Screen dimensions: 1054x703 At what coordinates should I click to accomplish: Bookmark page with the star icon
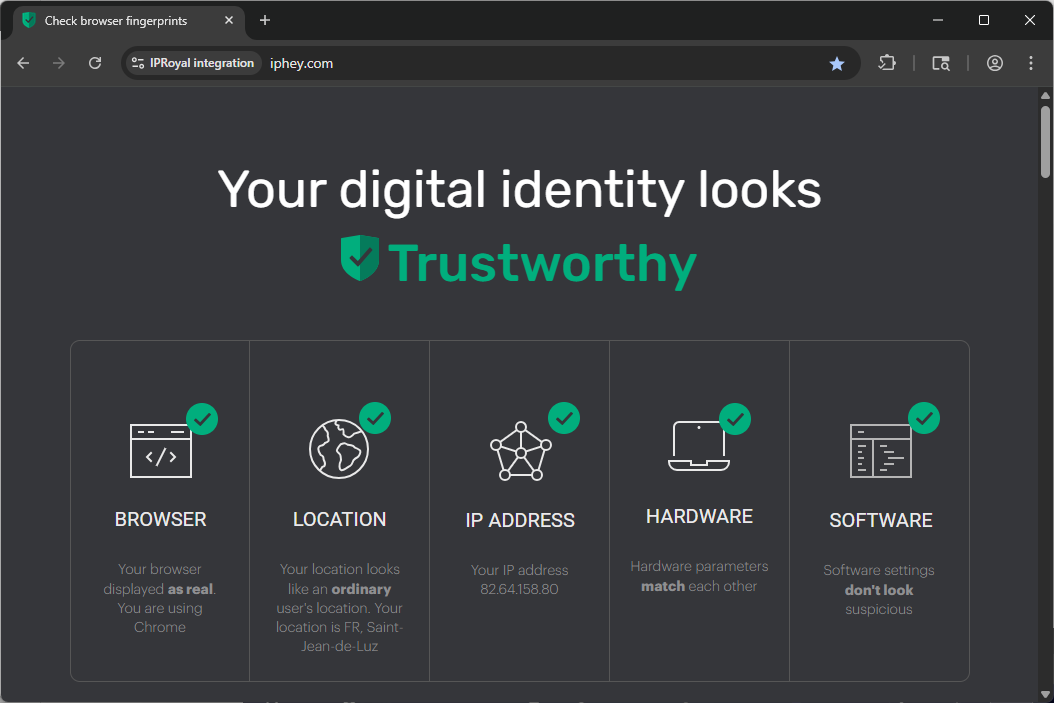[x=837, y=63]
